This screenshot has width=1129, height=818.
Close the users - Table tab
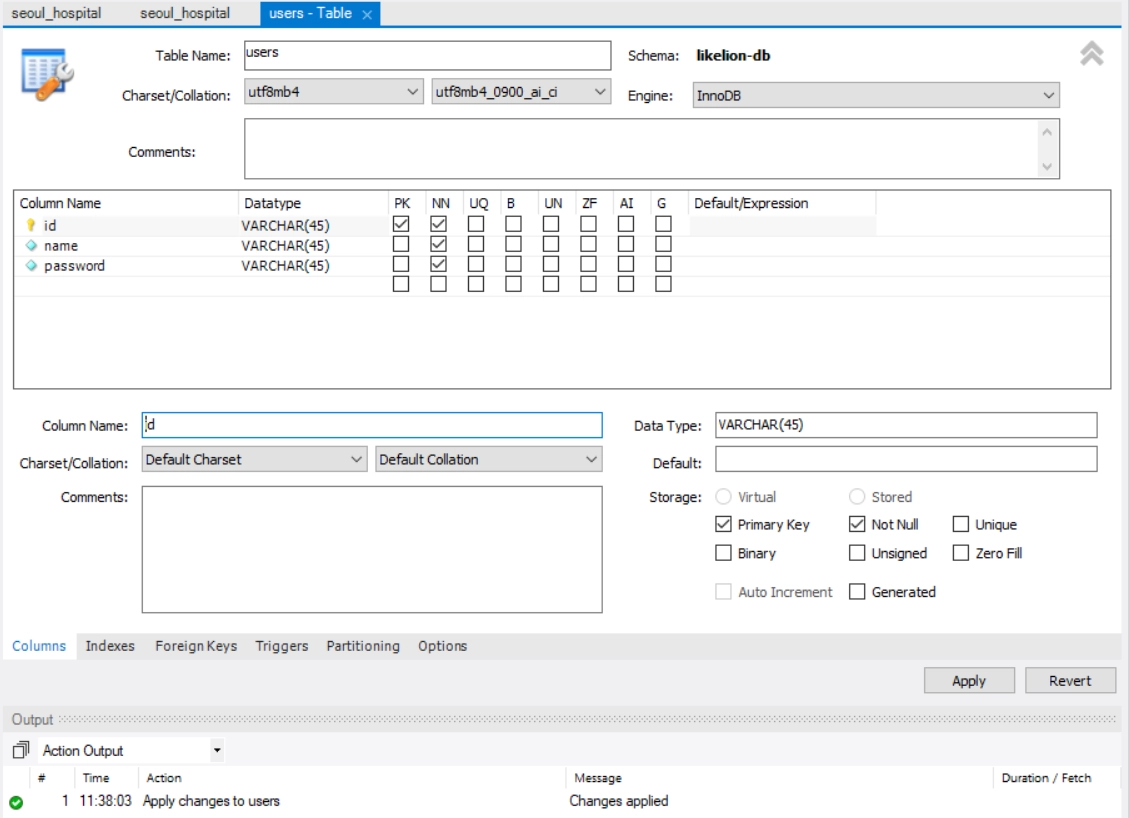tap(367, 14)
